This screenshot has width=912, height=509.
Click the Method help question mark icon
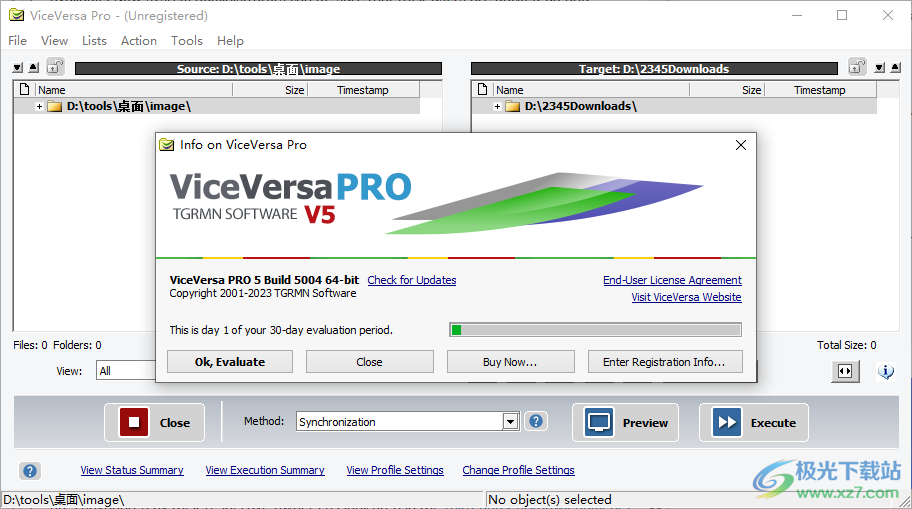(536, 421)
